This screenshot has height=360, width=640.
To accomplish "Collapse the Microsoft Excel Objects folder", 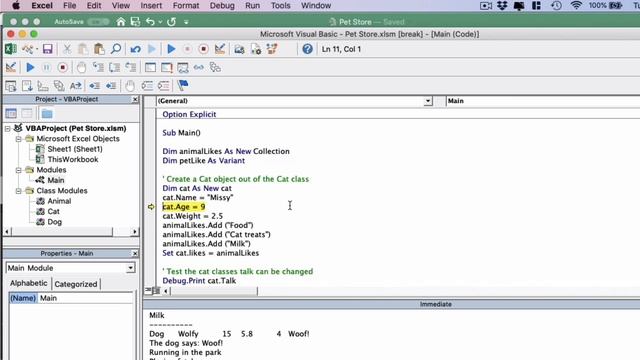I will [x=19, y=139].
